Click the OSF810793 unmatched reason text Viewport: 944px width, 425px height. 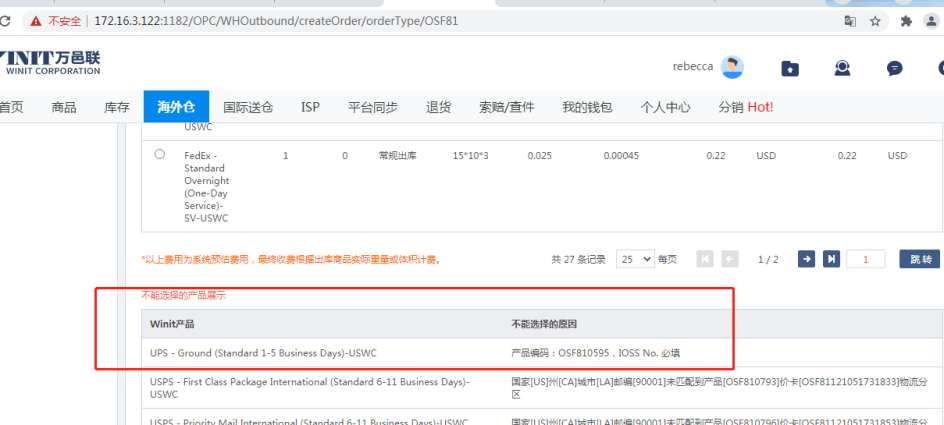719,388
